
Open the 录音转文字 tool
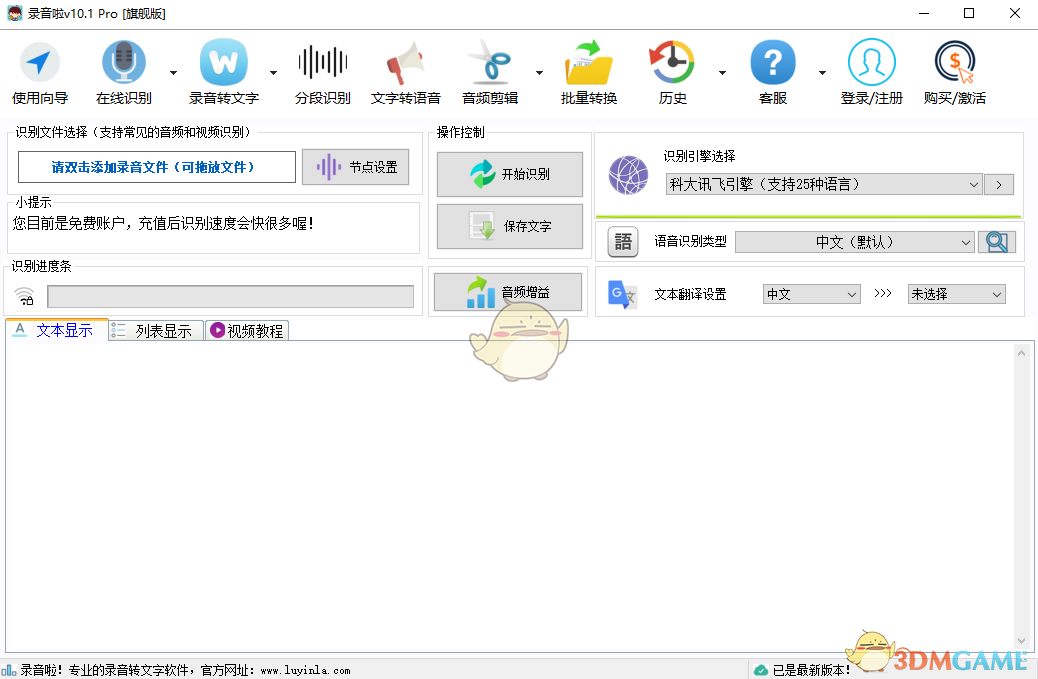click(x=224, y=73)
